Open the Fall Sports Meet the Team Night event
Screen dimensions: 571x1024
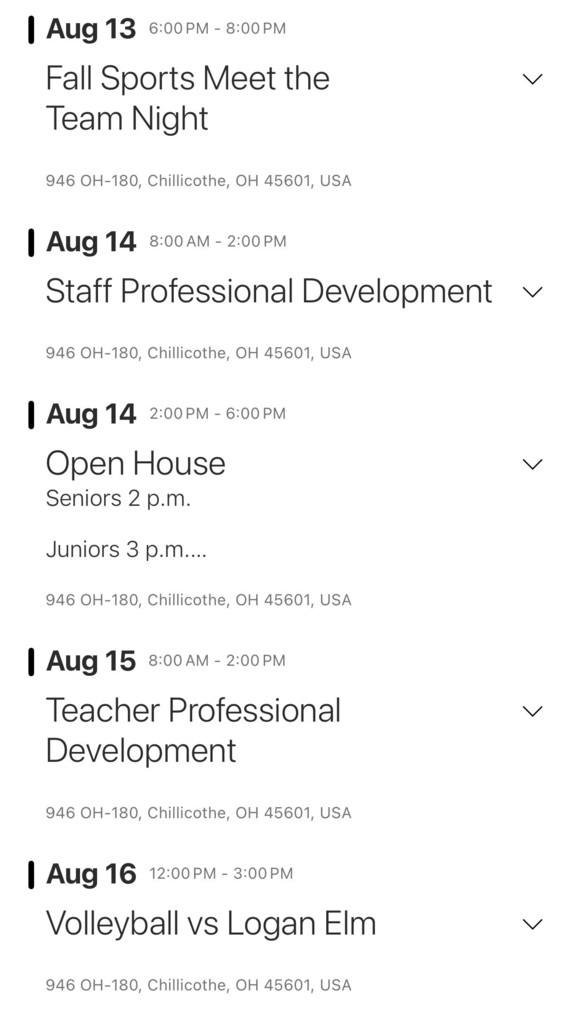click(x=188, y=99)
